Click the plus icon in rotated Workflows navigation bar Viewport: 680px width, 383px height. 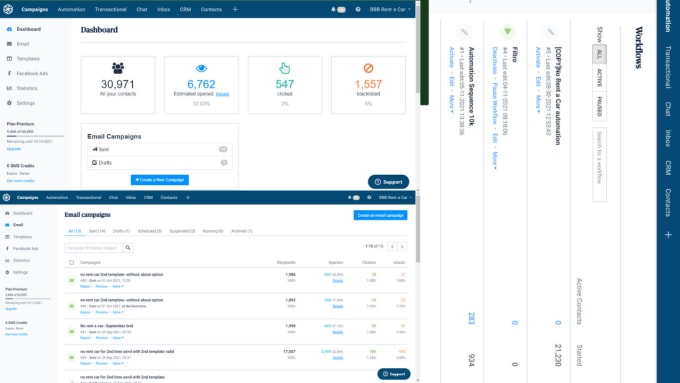668,235
